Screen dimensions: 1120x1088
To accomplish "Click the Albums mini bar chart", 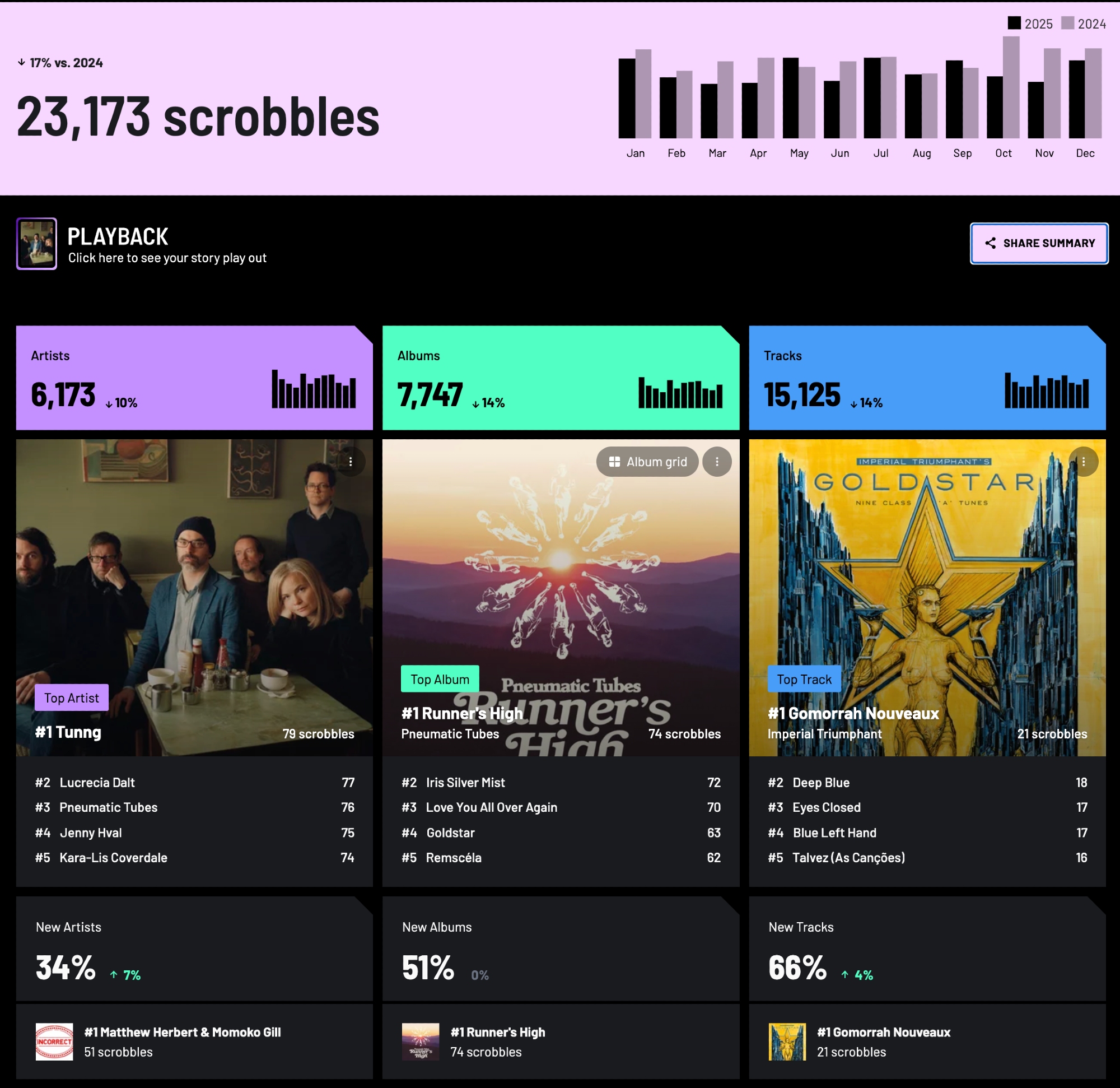I will (x=680, y=393).
